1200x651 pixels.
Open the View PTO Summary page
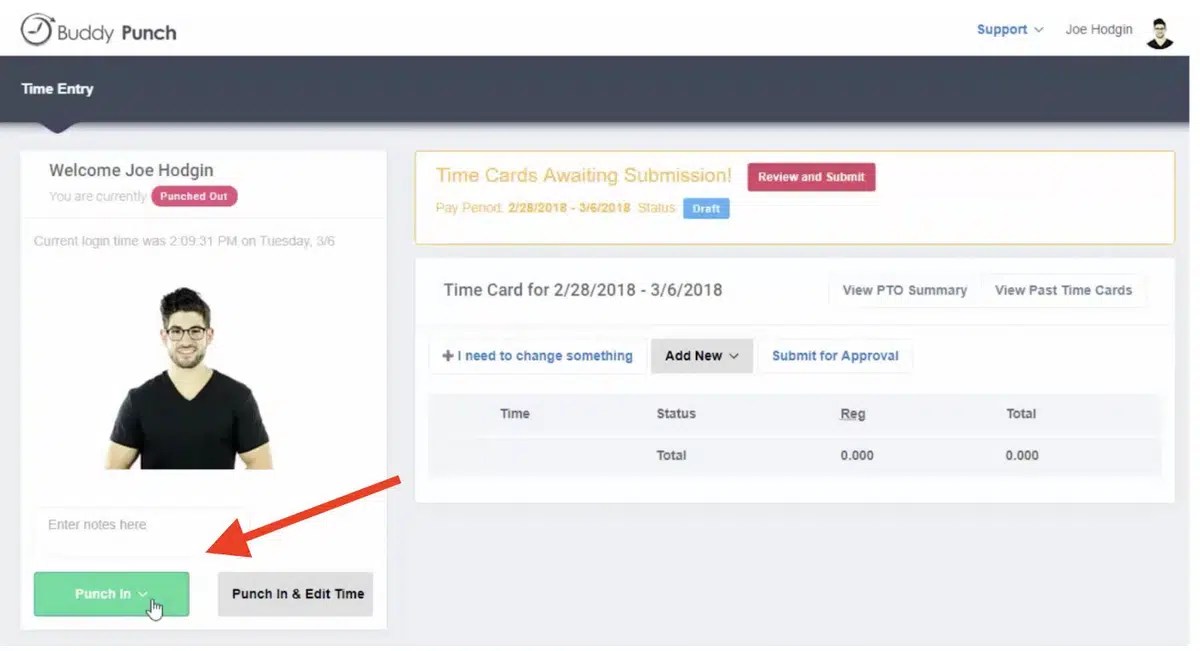coord(902,290)
